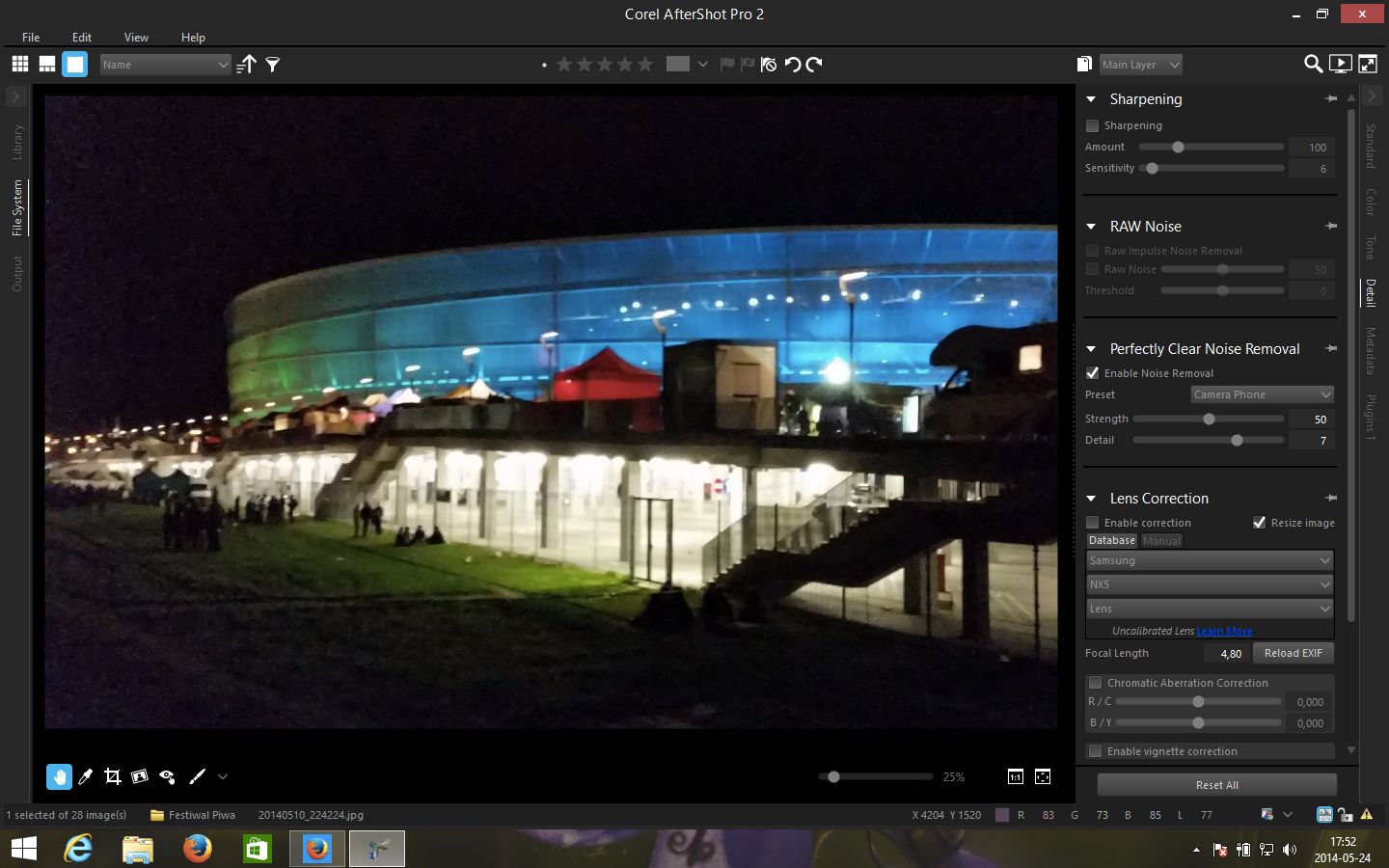Zoom to 1:1 actual size
The width and height of the screenshot is (1389, 868).
click(1015, 776)
